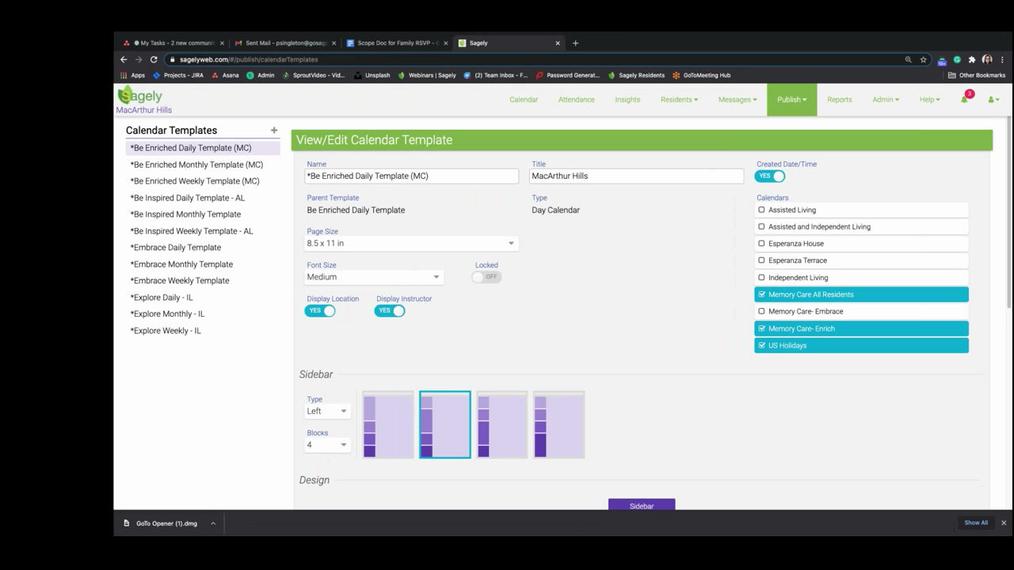Toggle the Locked switch on
Screen dimensions: 1014x570
pyautogui.click(x=487, y=277)
